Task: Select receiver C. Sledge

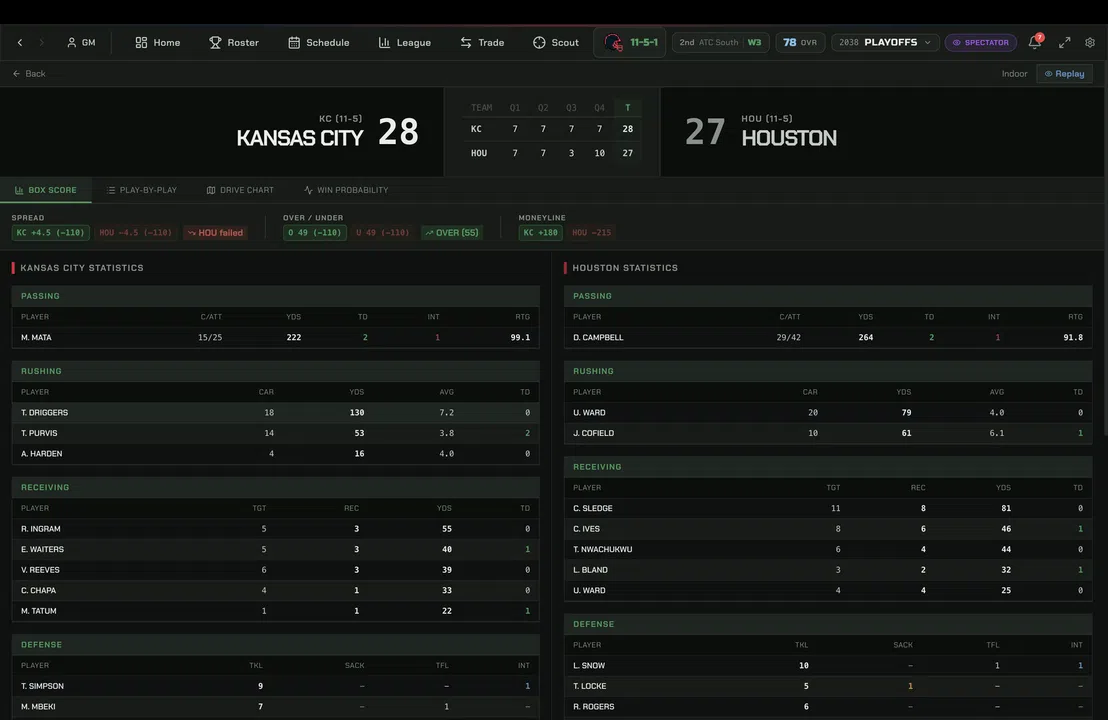Action: tap(828, 508)
